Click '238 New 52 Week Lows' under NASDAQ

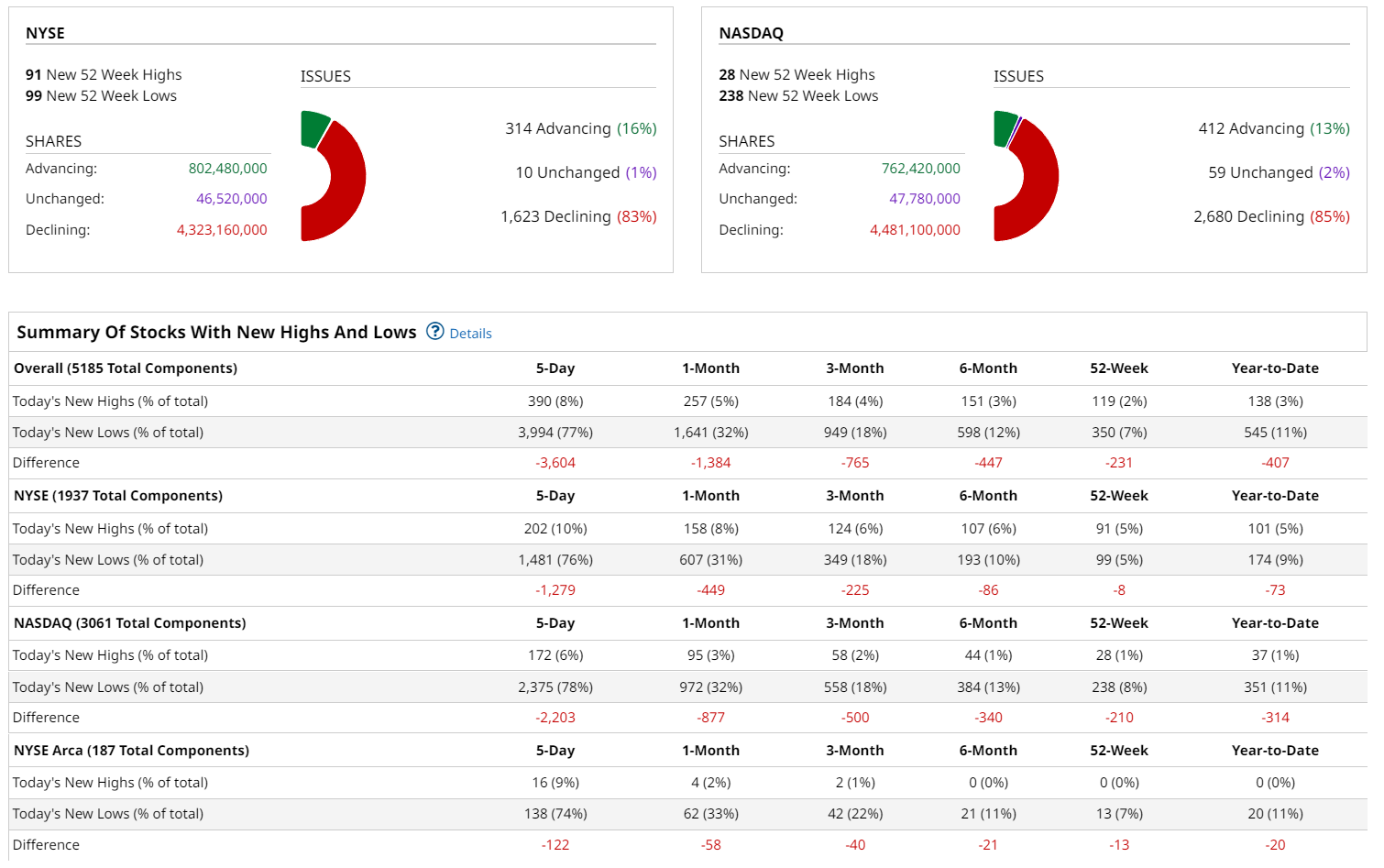[x=798, y=96]
